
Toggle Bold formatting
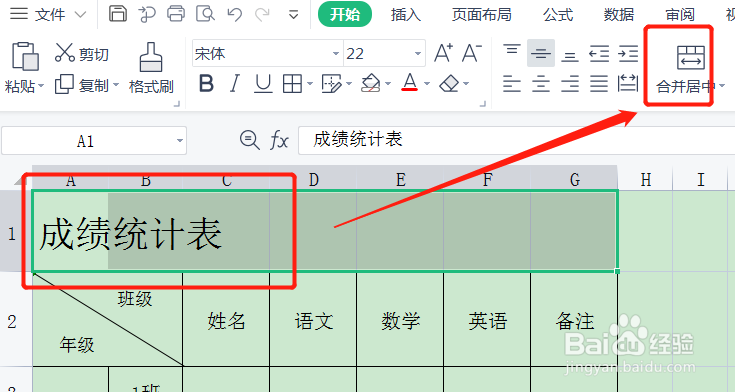206,84
